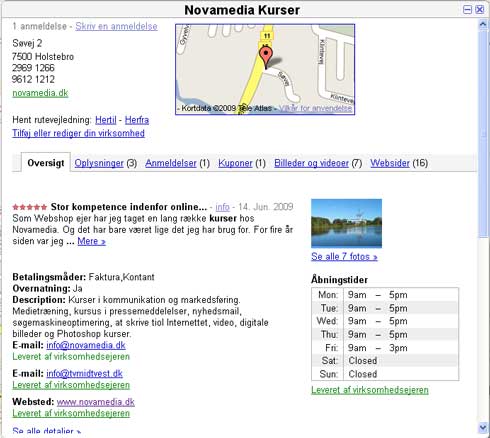This screenshot has width=490, height=438.
Task: Click the 'Stor kompetence indenfor online...' review title
Action: click(x=129, y=207)
